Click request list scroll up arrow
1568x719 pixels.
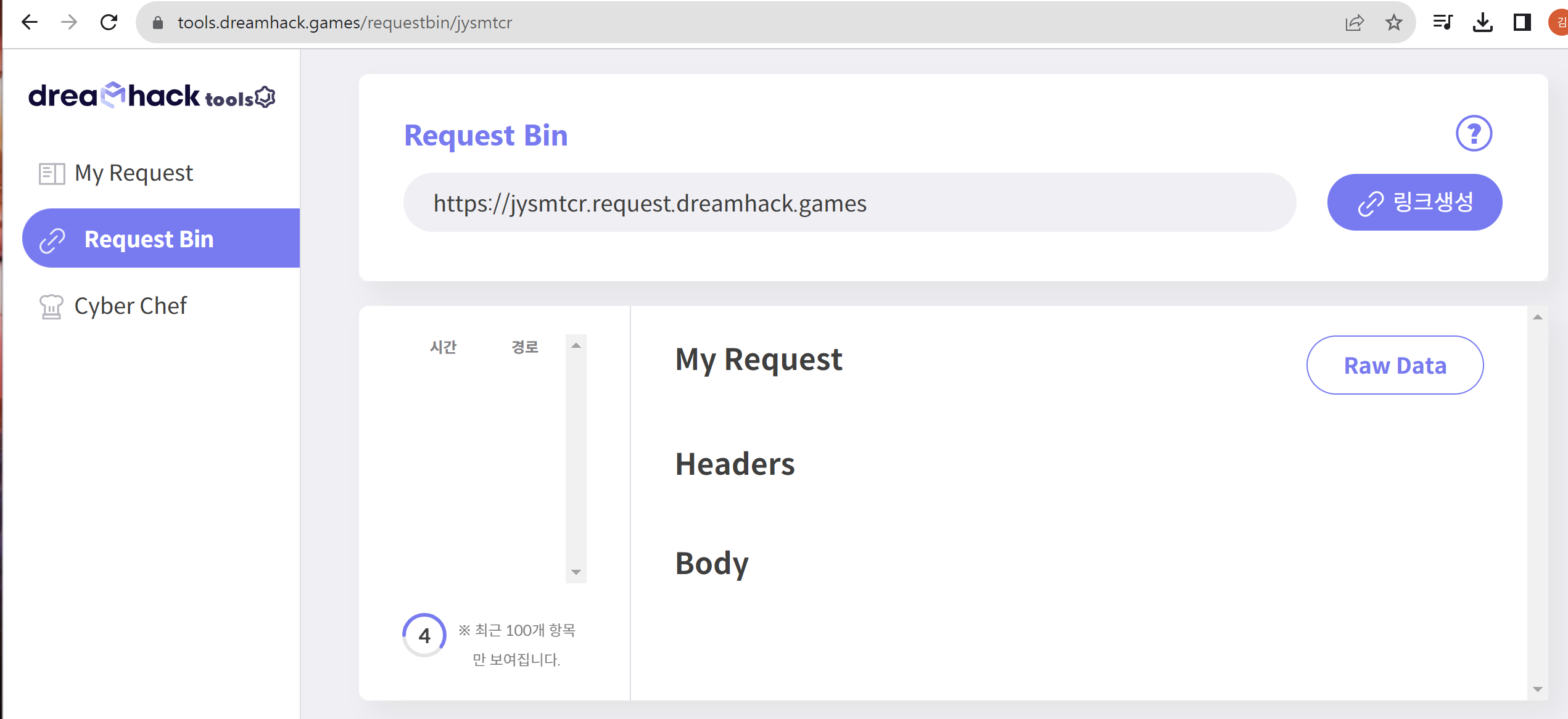[576, 345]
